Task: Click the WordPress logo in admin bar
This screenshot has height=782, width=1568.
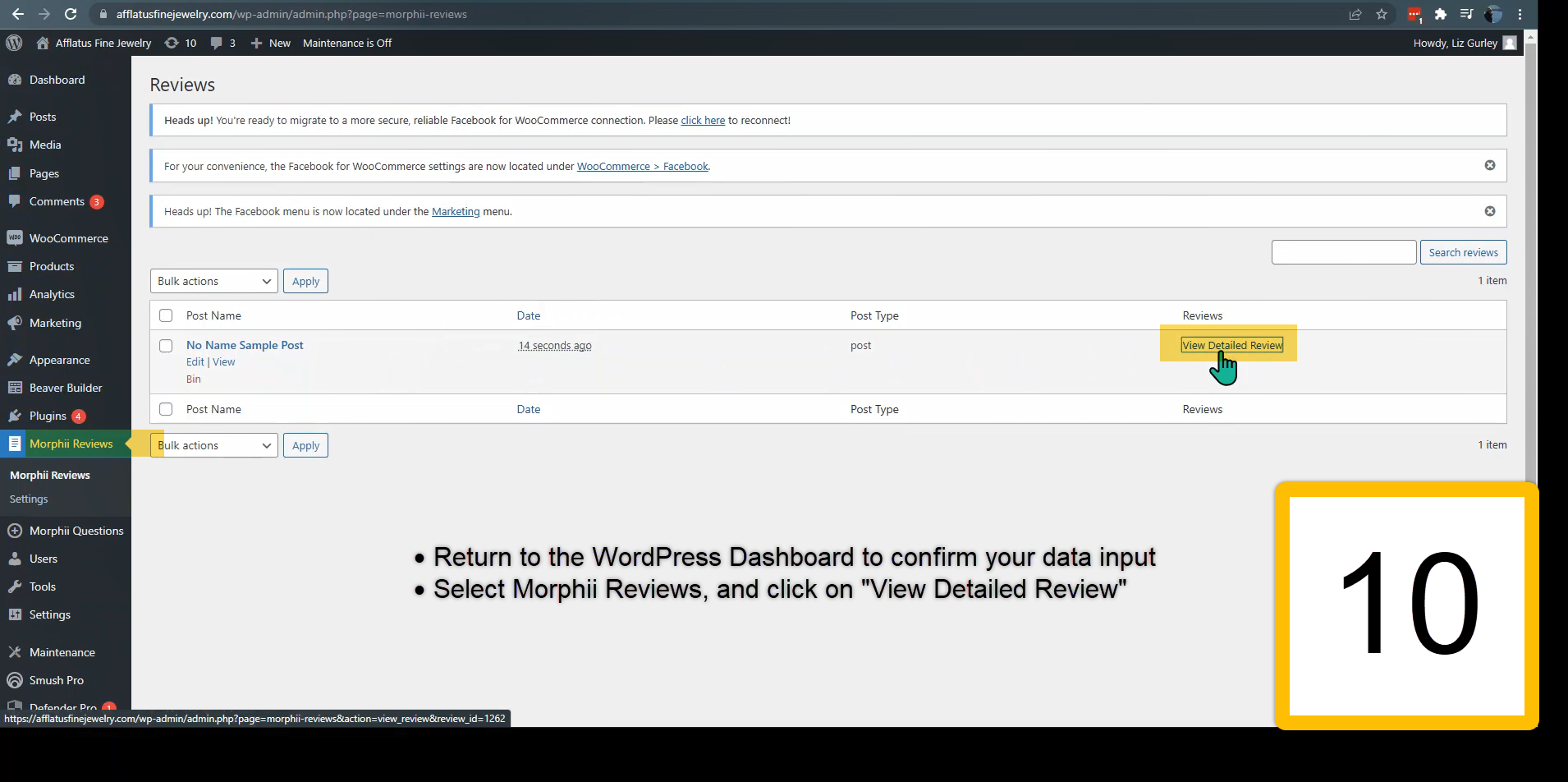Action: coord(14,43)
